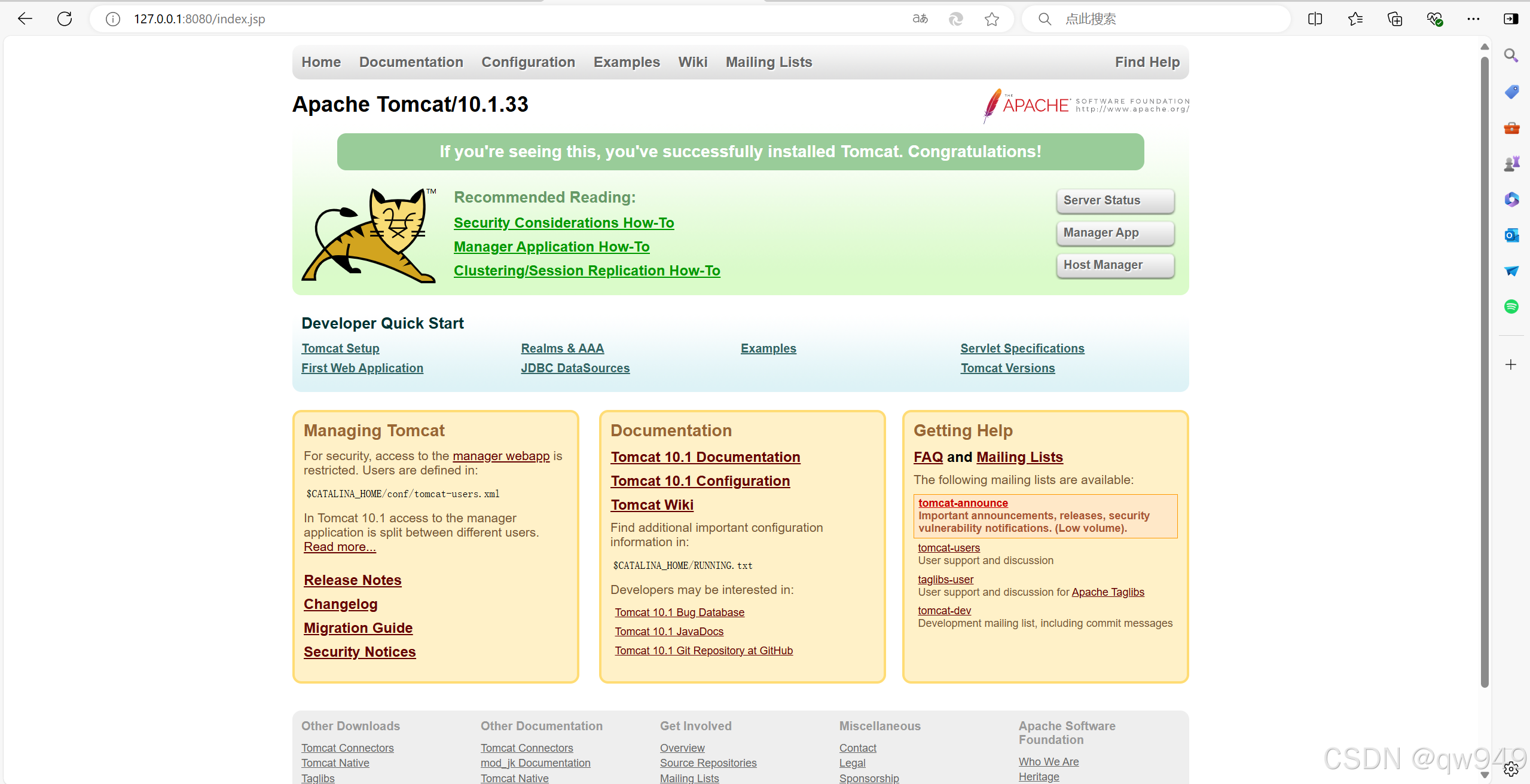Image resolution: width=1530 pixels, height=784 pixels.
Task: Open Outlook from the browser sidebar
Action: pyautogui.click(x=1511, y=235)
